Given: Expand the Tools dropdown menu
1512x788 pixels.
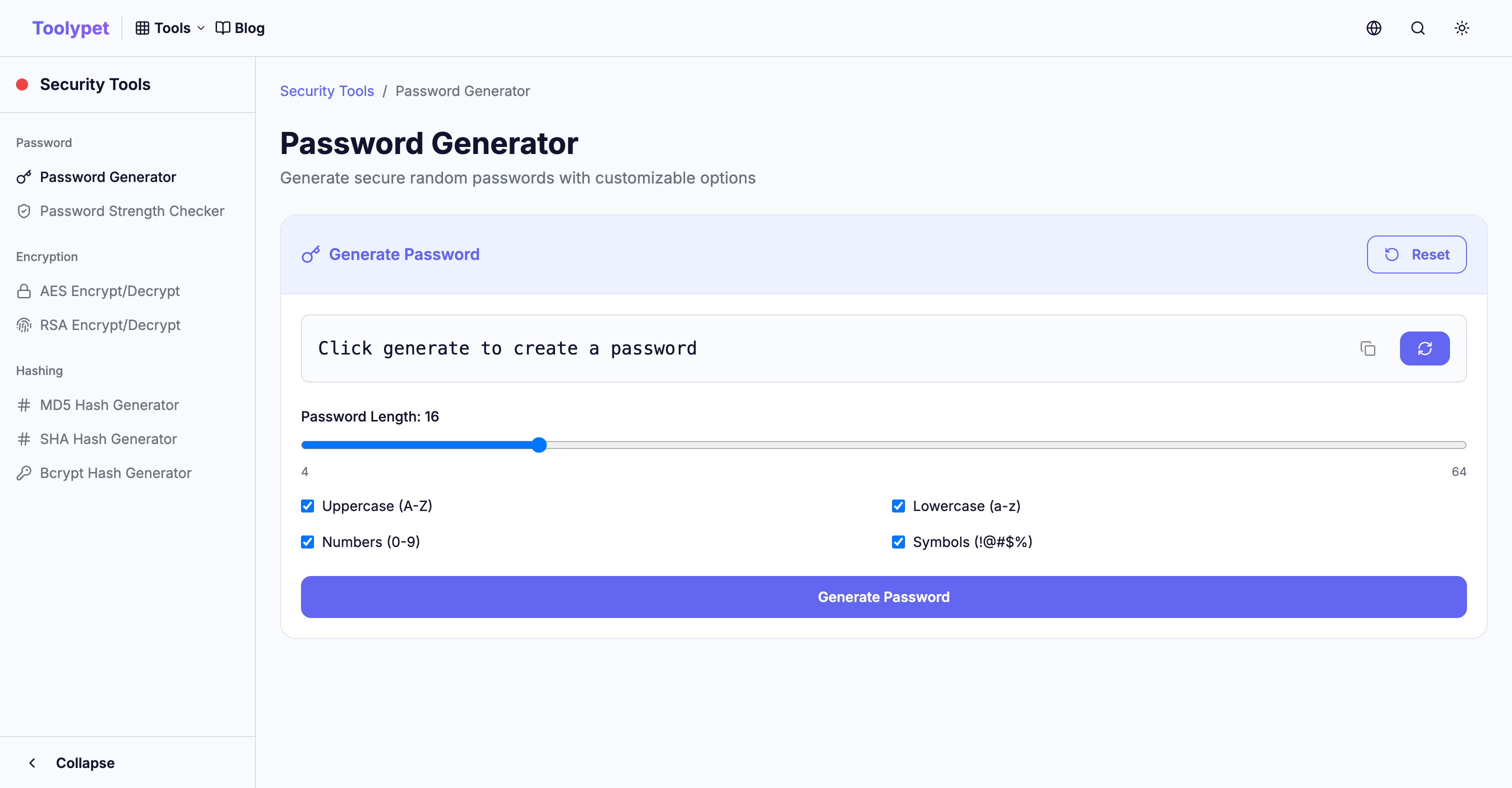Looking at the screenshot, I should [x=170, y=28].
